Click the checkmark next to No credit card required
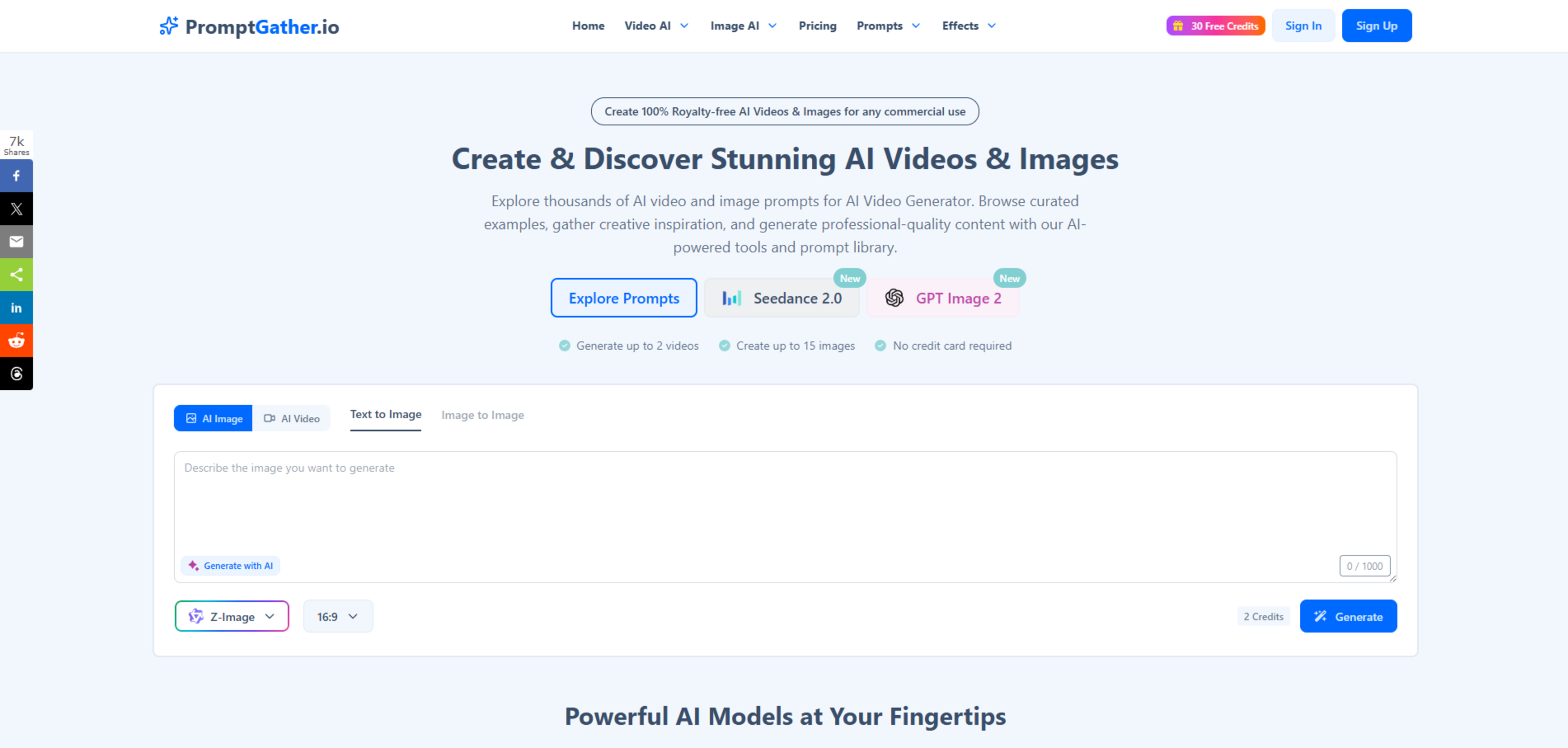Image resolution: width=1568 pixels, height=748 pixels. (x=880, y=345)
